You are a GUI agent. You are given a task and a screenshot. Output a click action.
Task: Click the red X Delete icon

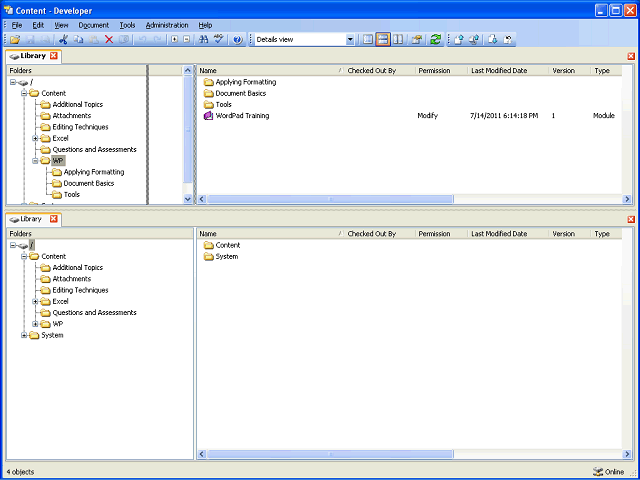point(109,40)
